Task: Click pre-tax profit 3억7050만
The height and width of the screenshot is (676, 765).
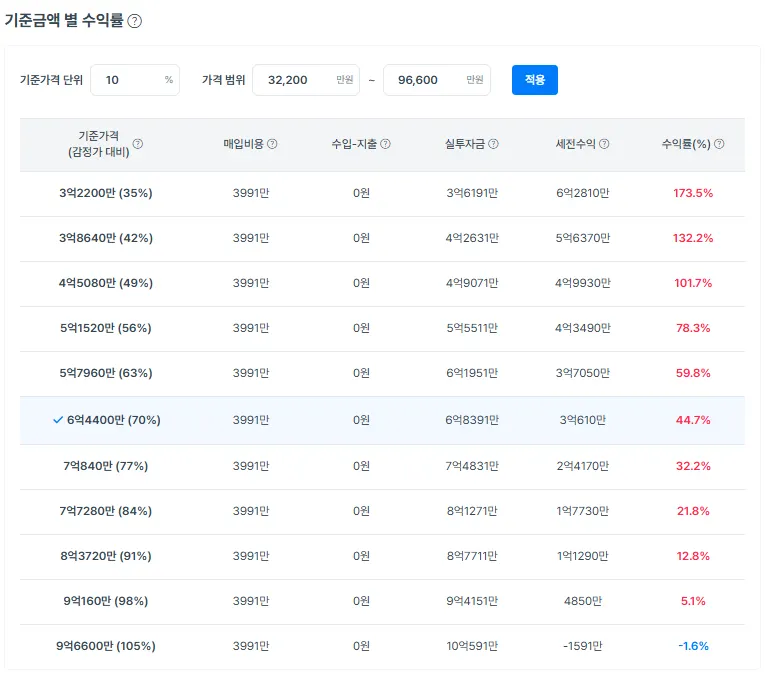Action: (x=583, y=373)
